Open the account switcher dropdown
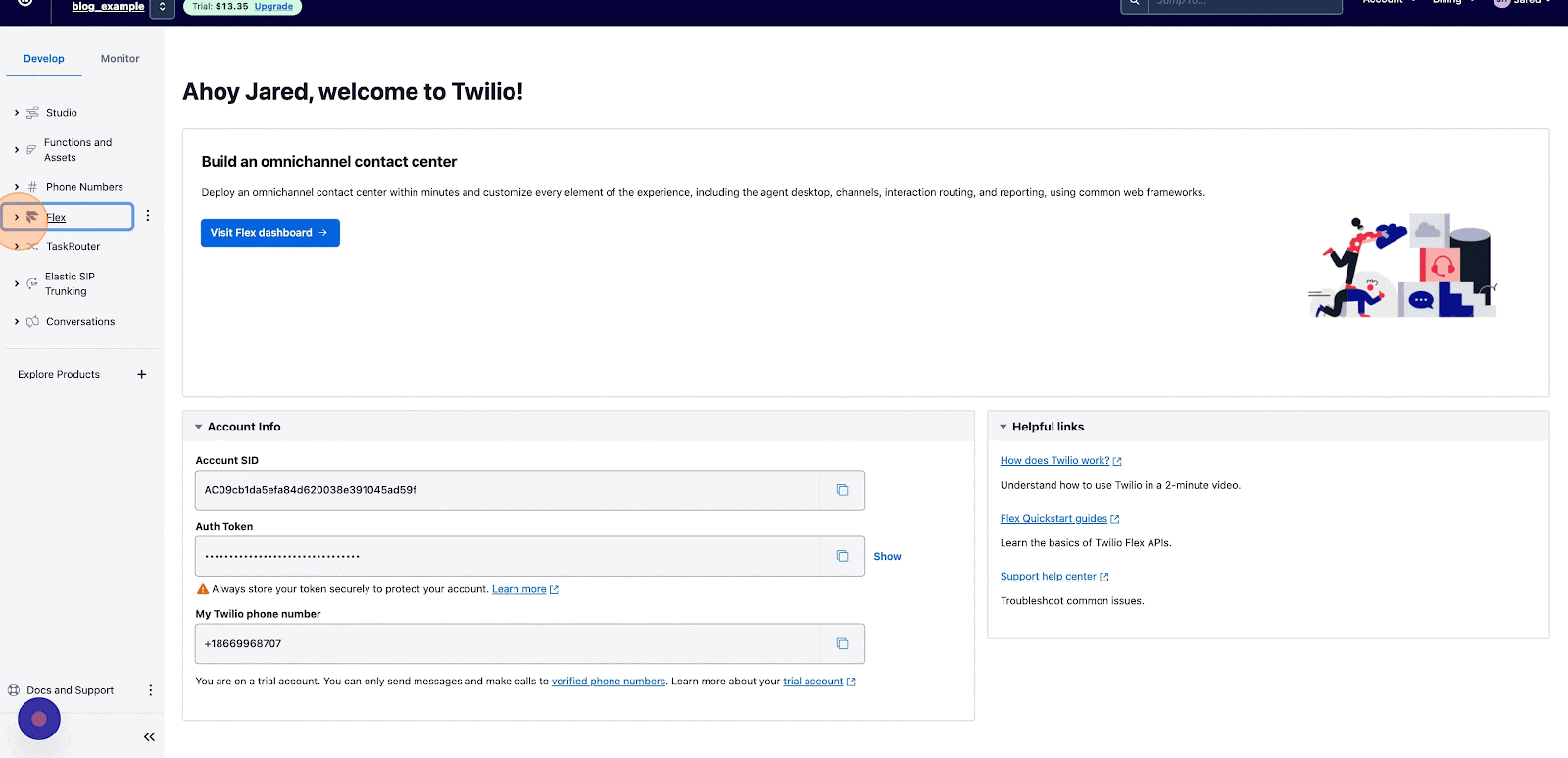1568x758 pixels. (x=163, y=7)
